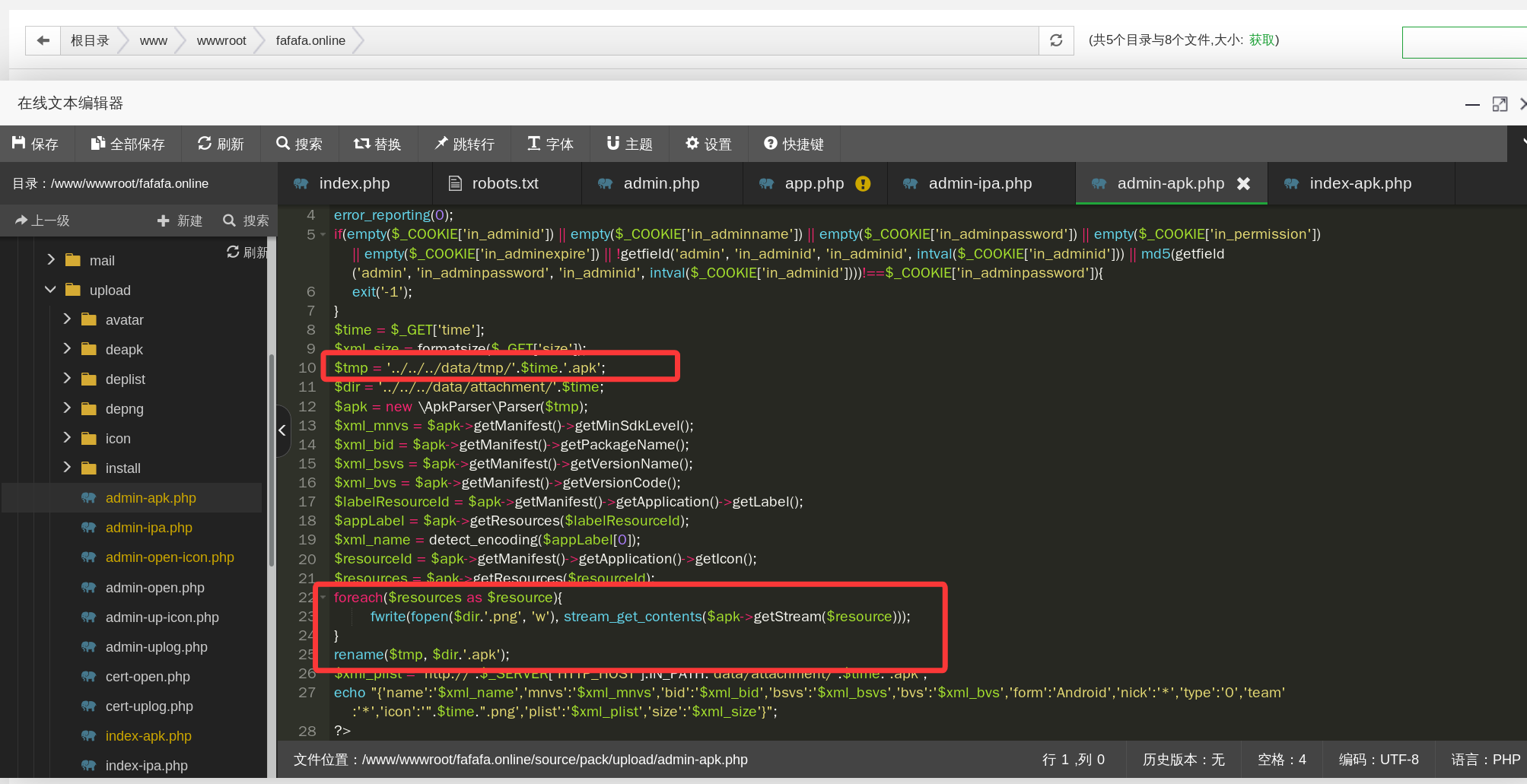This screenshot has height=784, width=1527.
Task: Expand the deplist folder
Action: click(67, 379)
